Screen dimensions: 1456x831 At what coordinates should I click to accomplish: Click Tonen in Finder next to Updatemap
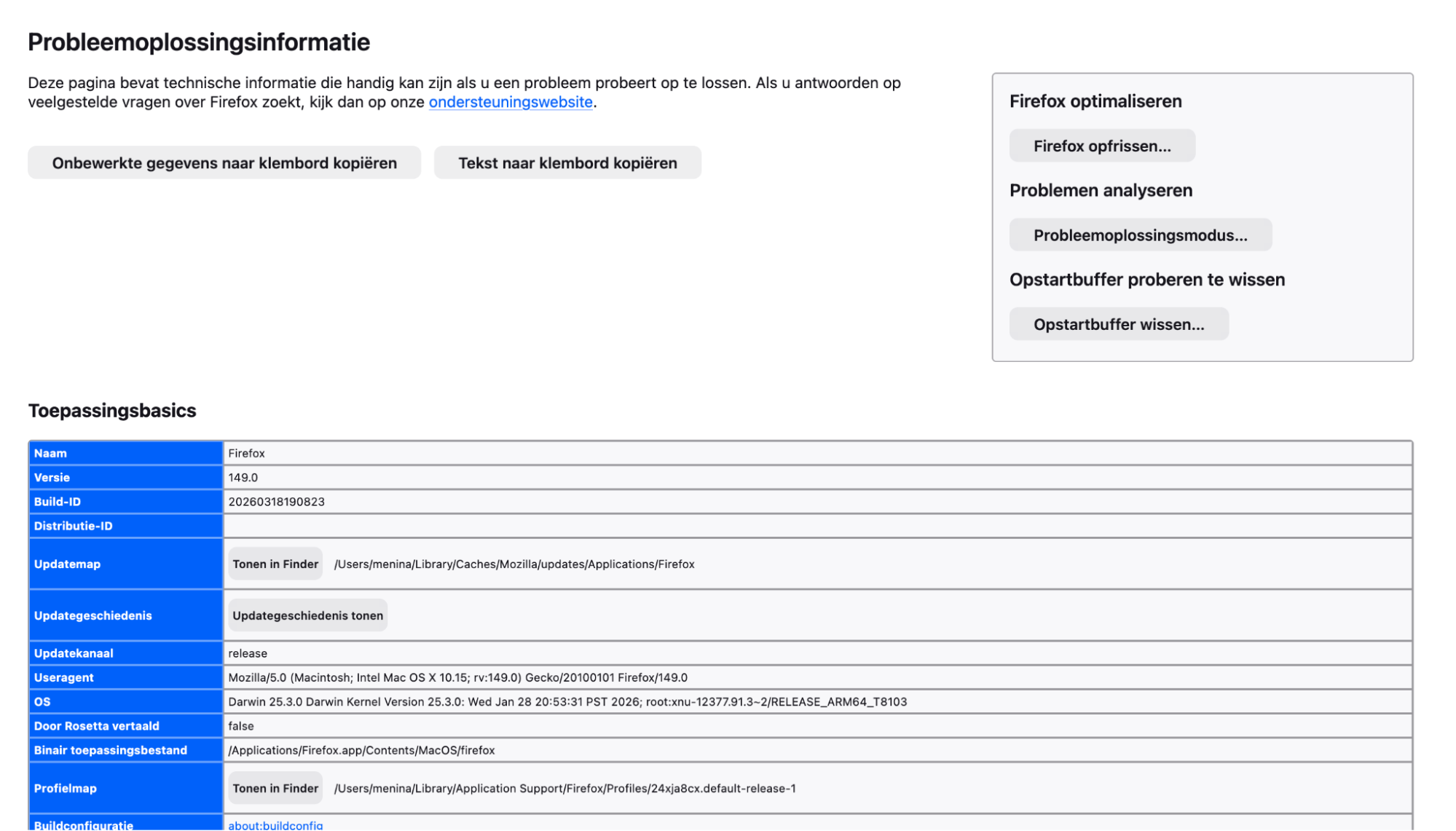click(x=275, y=563)
